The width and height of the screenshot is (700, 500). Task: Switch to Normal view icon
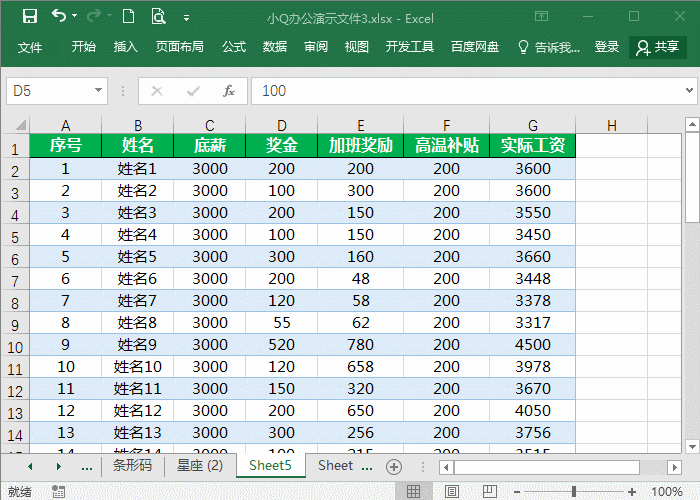coord(413,492)
